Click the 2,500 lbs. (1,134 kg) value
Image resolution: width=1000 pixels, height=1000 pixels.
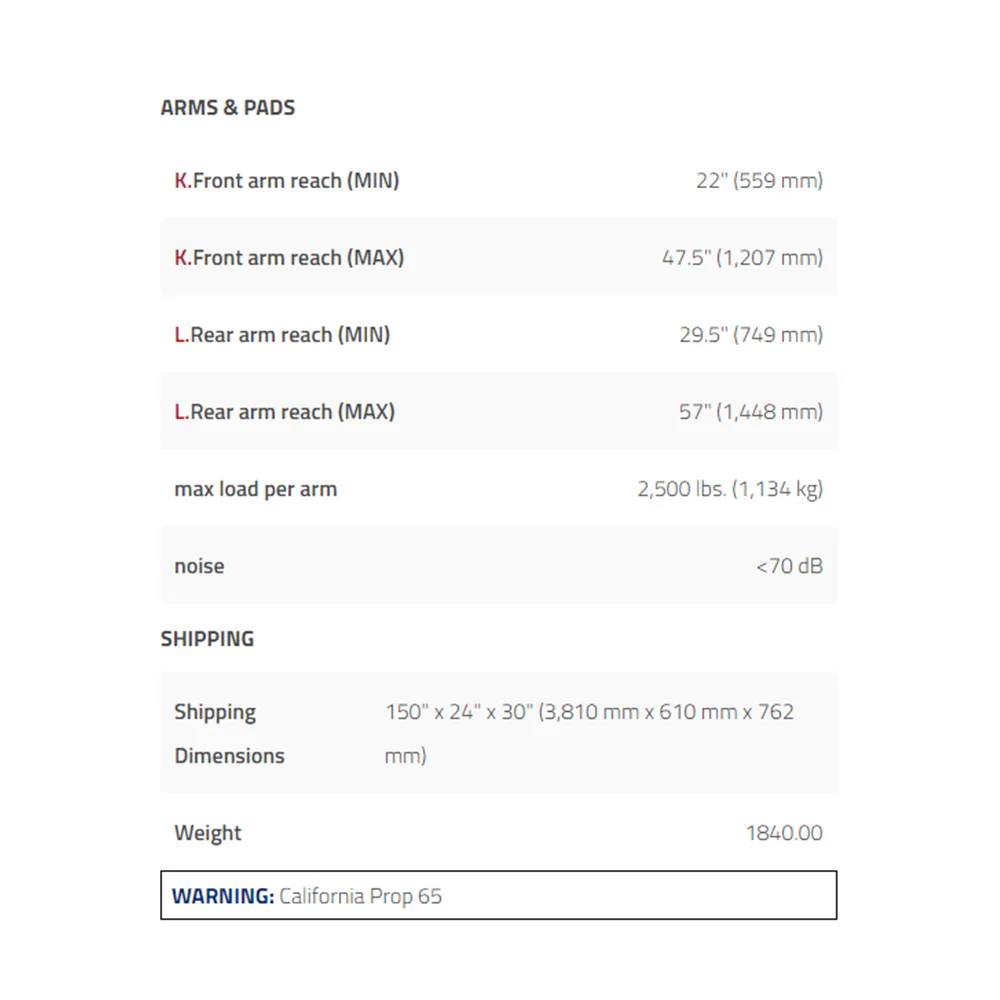(x=730, y=489)
